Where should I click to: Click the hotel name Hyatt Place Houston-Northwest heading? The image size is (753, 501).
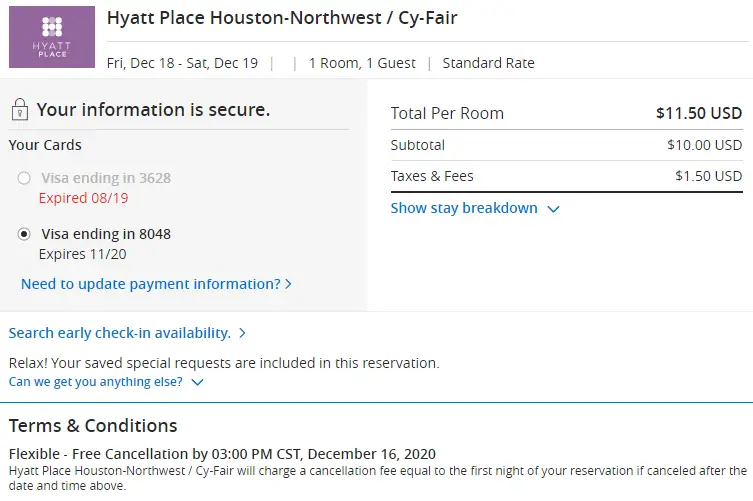click(282, 19)
